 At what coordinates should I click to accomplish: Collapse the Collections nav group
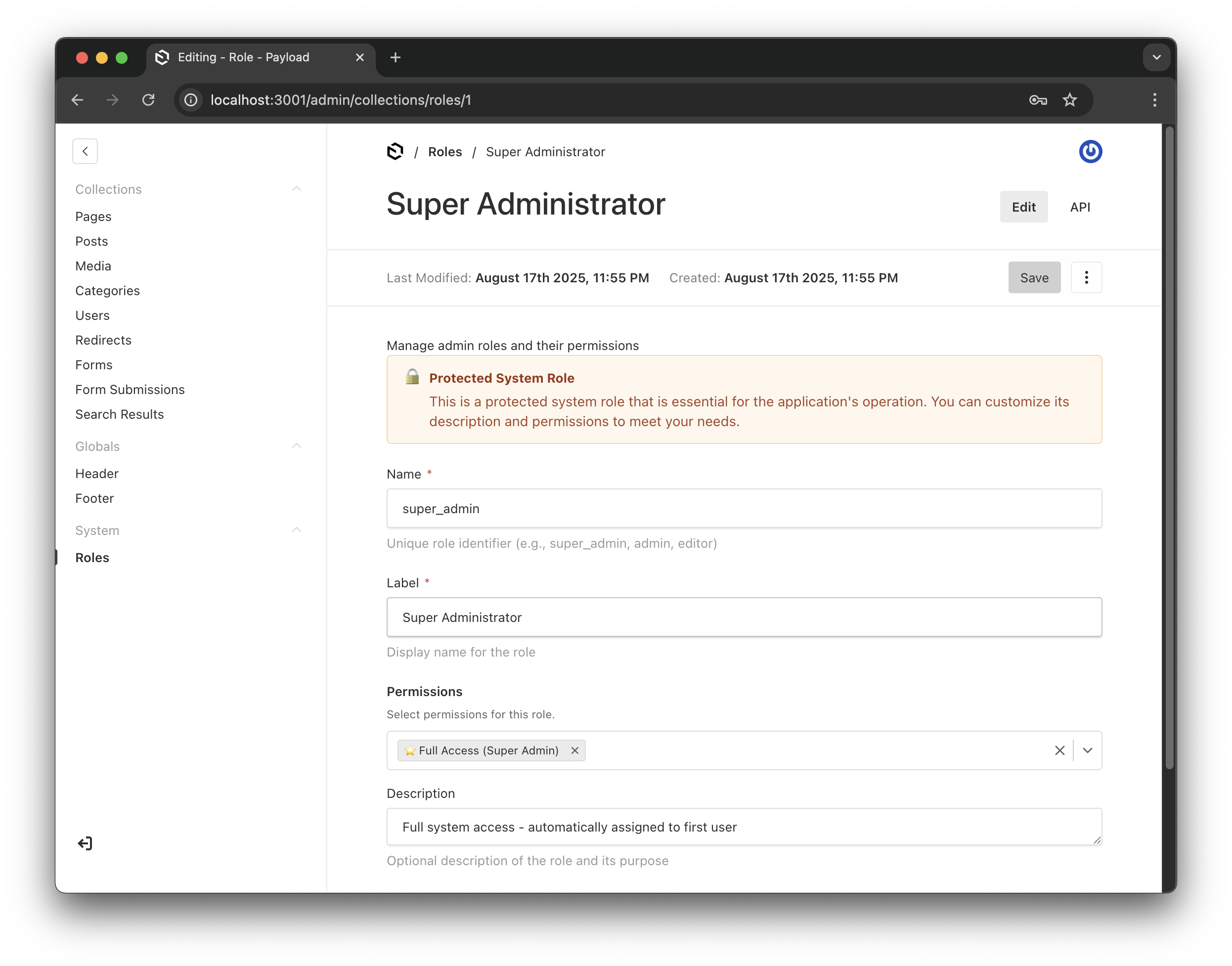297,189
